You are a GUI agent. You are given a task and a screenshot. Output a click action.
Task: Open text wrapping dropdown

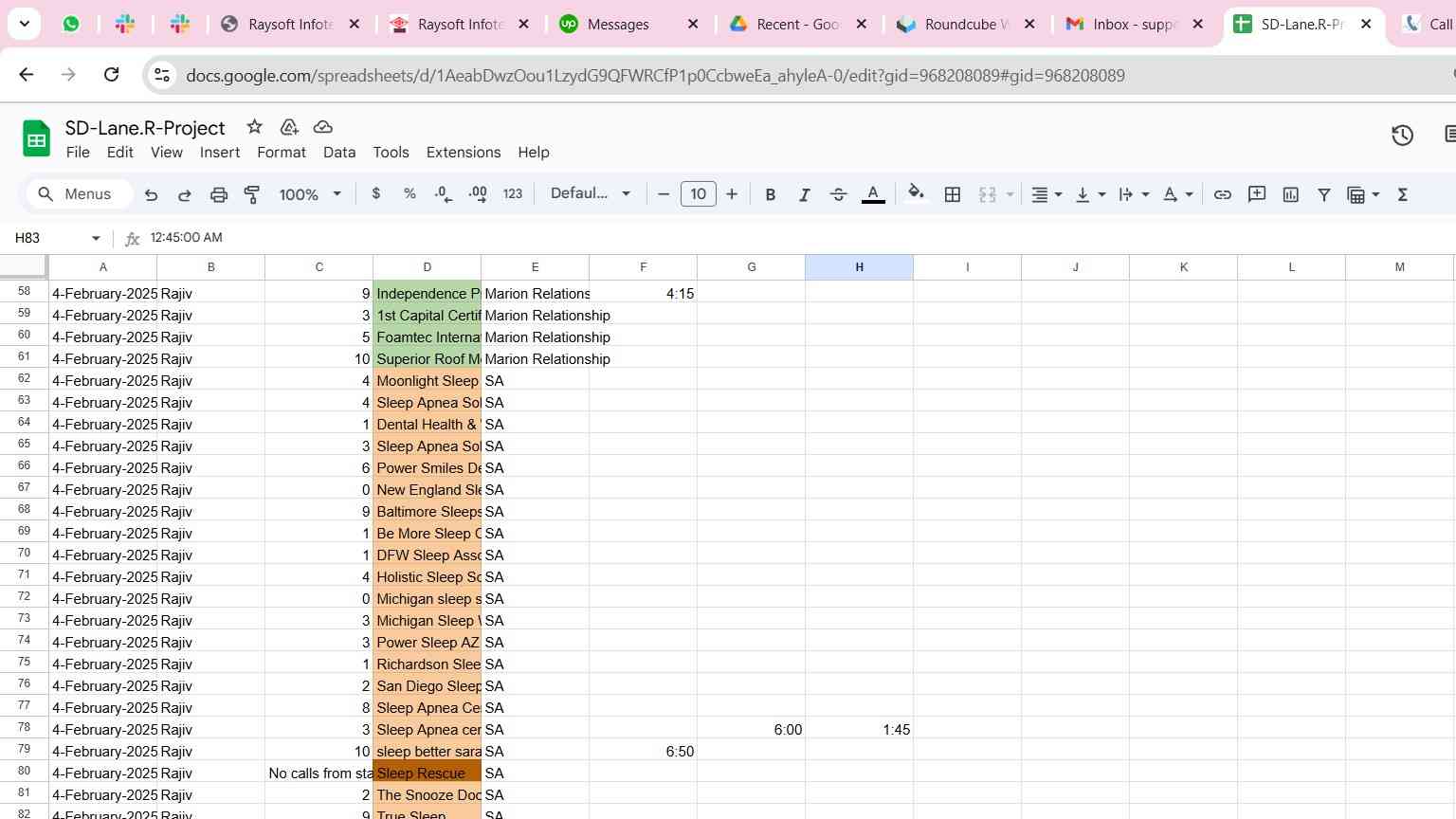click(1134, 194)
